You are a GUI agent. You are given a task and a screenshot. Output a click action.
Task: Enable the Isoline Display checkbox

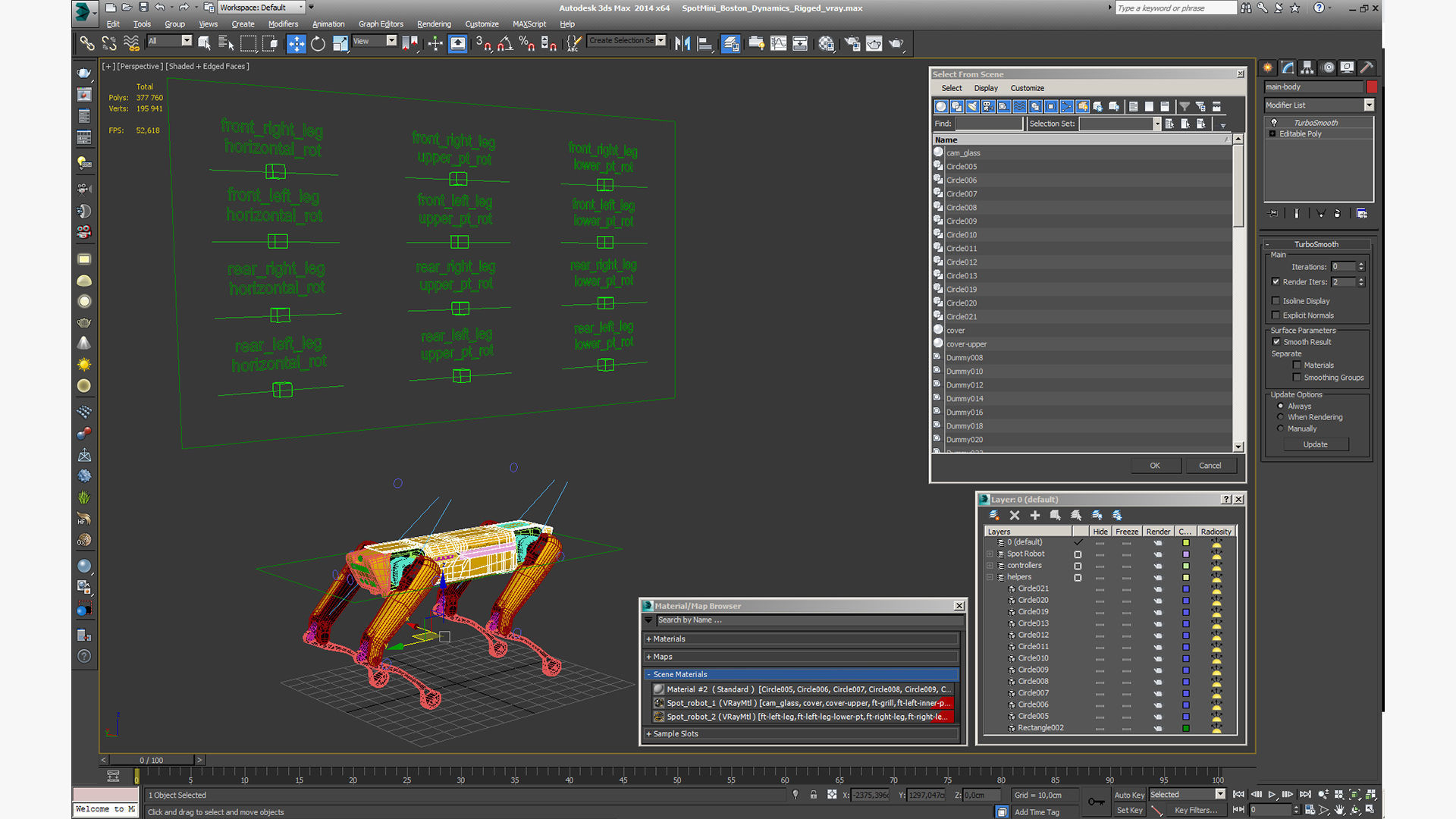(x=1276, y=301)
